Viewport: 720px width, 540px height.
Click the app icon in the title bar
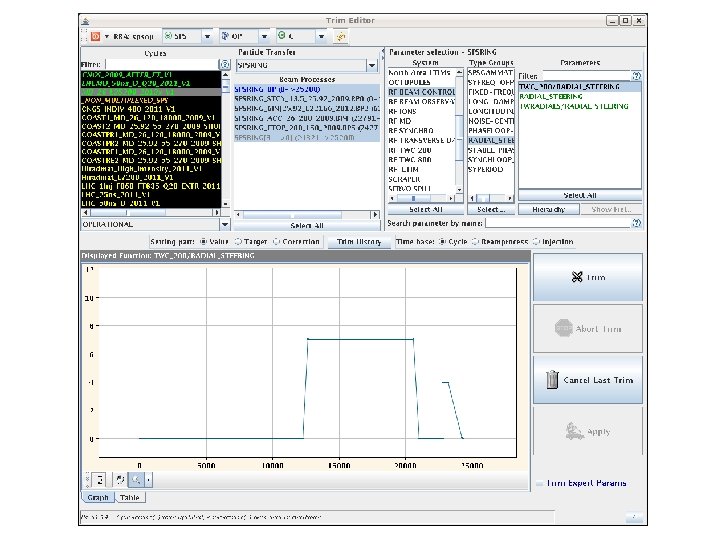click(x=86, y=21)
